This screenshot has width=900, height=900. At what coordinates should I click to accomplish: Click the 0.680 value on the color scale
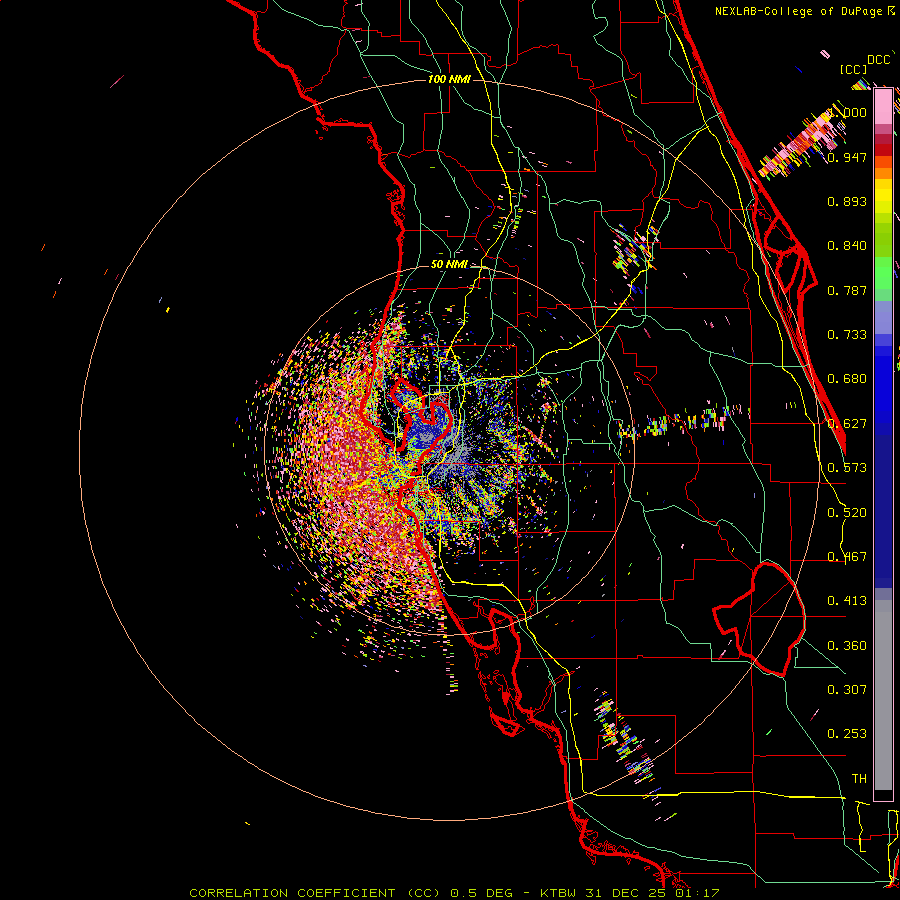(x=847, y=379)
